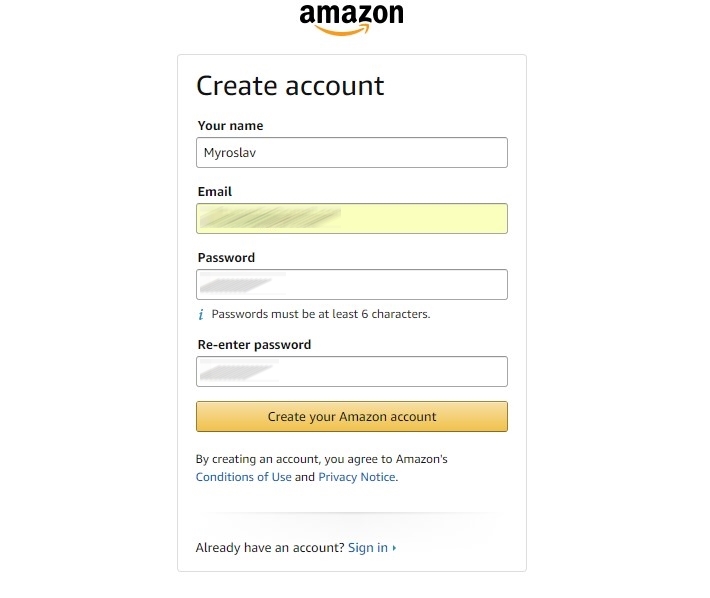This screenshot has width=710, height=598.
Task: Open the Privacy Notice link
Action: click(x=357, y=477)
